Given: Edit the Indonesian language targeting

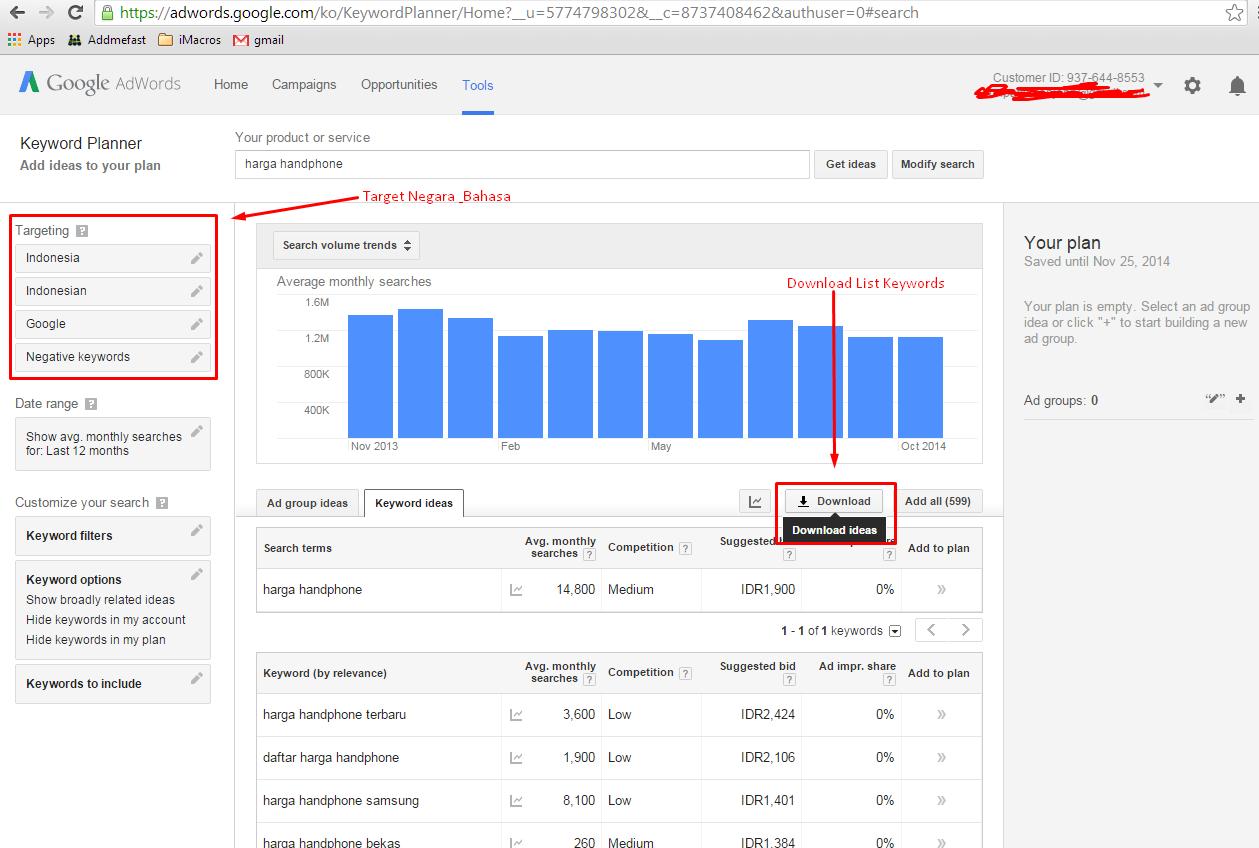Looking at the screenshot, I should pos(197,291).
